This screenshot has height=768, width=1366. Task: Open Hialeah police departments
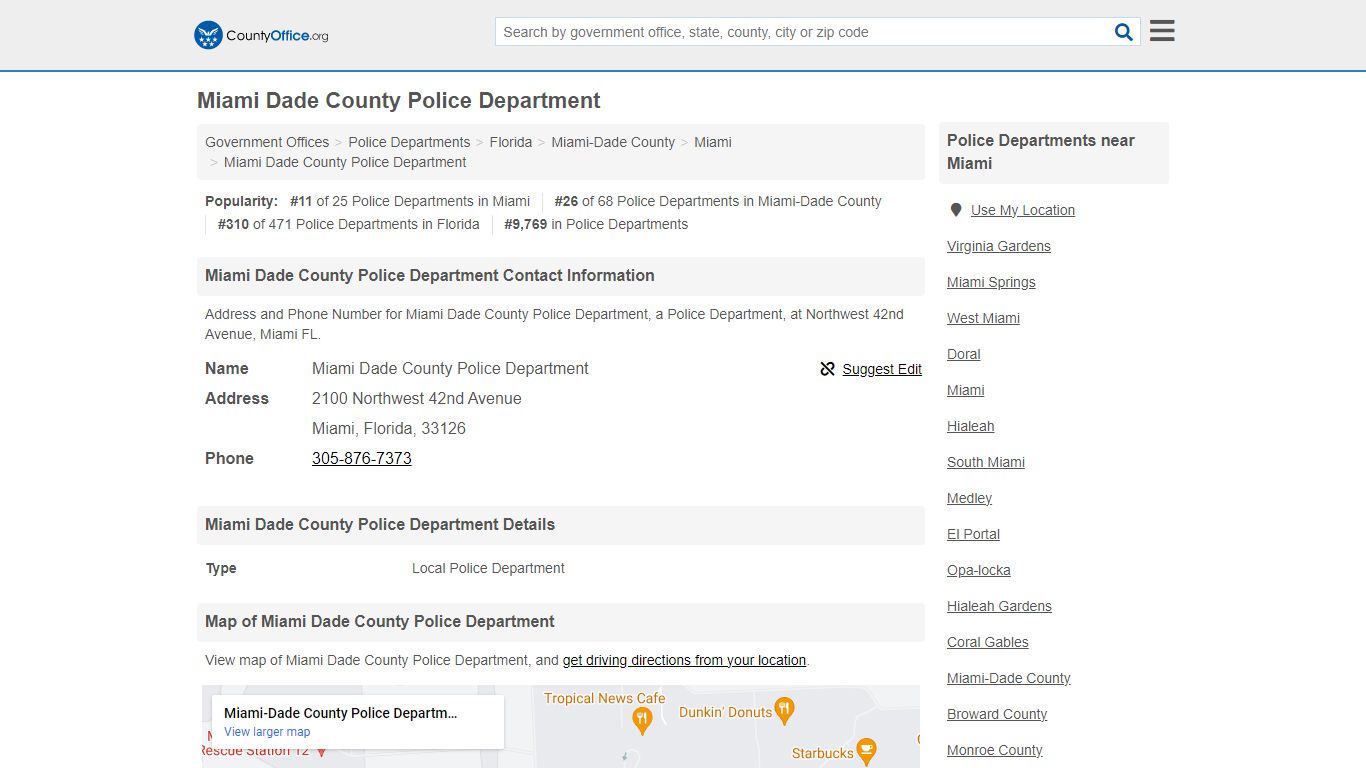971,426
